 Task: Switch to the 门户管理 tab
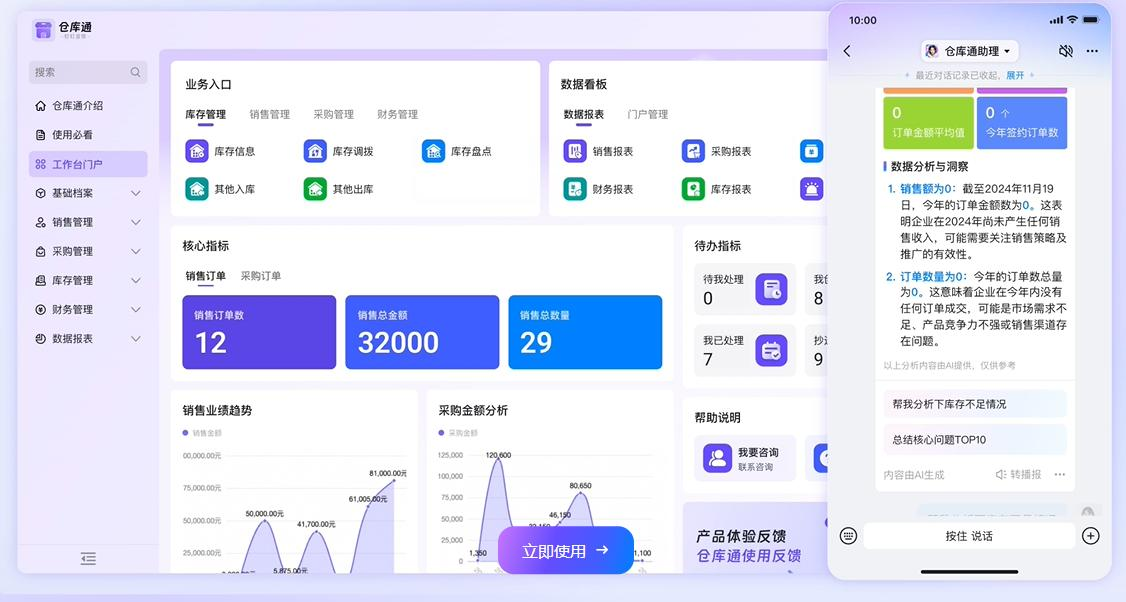(x=648, y=114)
